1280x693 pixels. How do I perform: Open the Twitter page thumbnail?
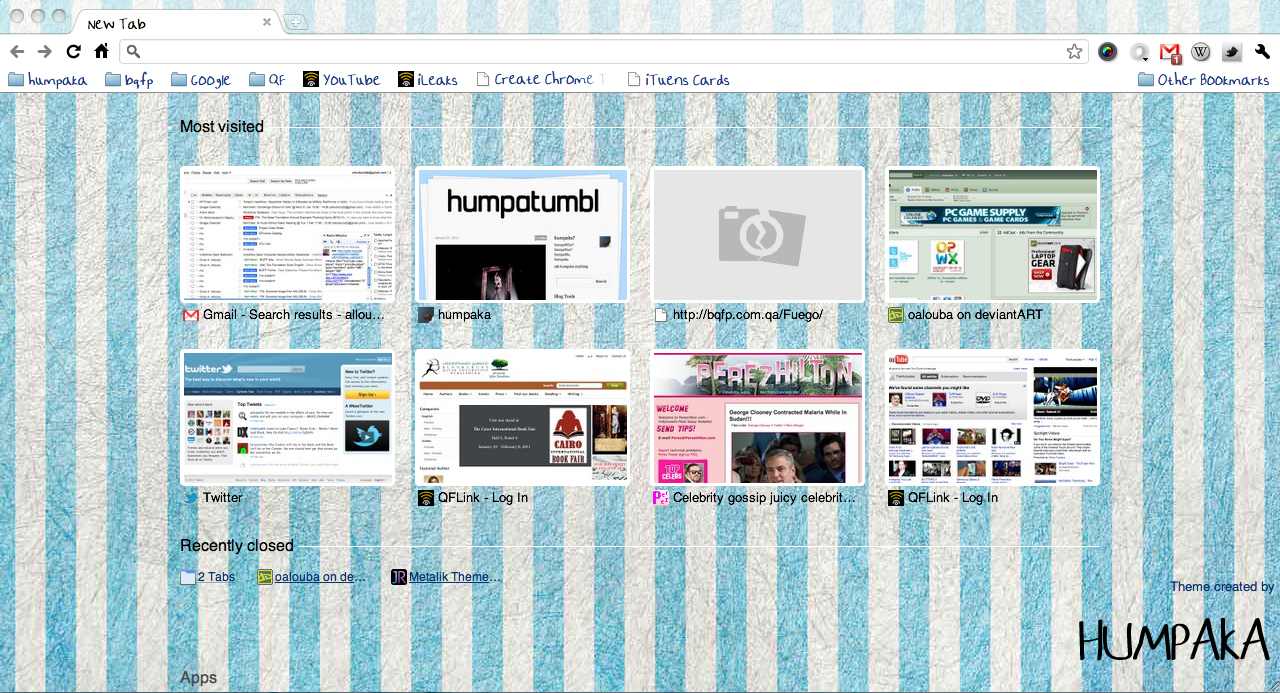coord(287,417)
